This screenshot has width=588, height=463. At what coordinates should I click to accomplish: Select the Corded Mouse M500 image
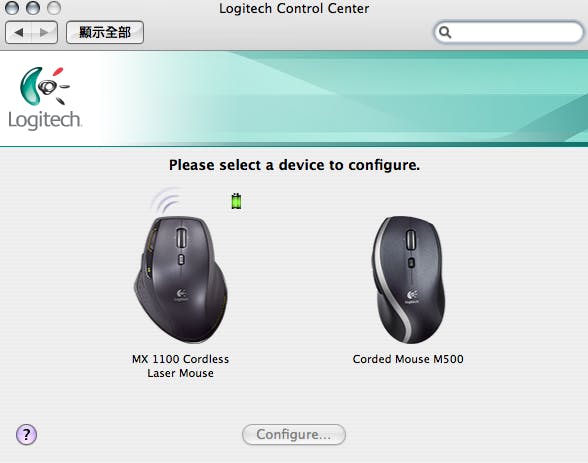(410, 279)
